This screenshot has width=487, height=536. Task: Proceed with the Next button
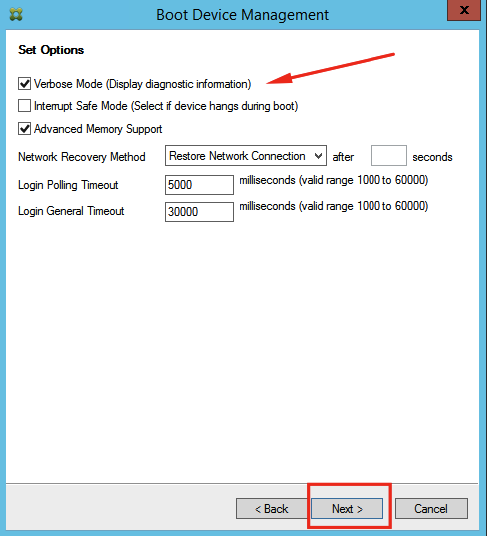pyautogui.click(x=347, y=509)
